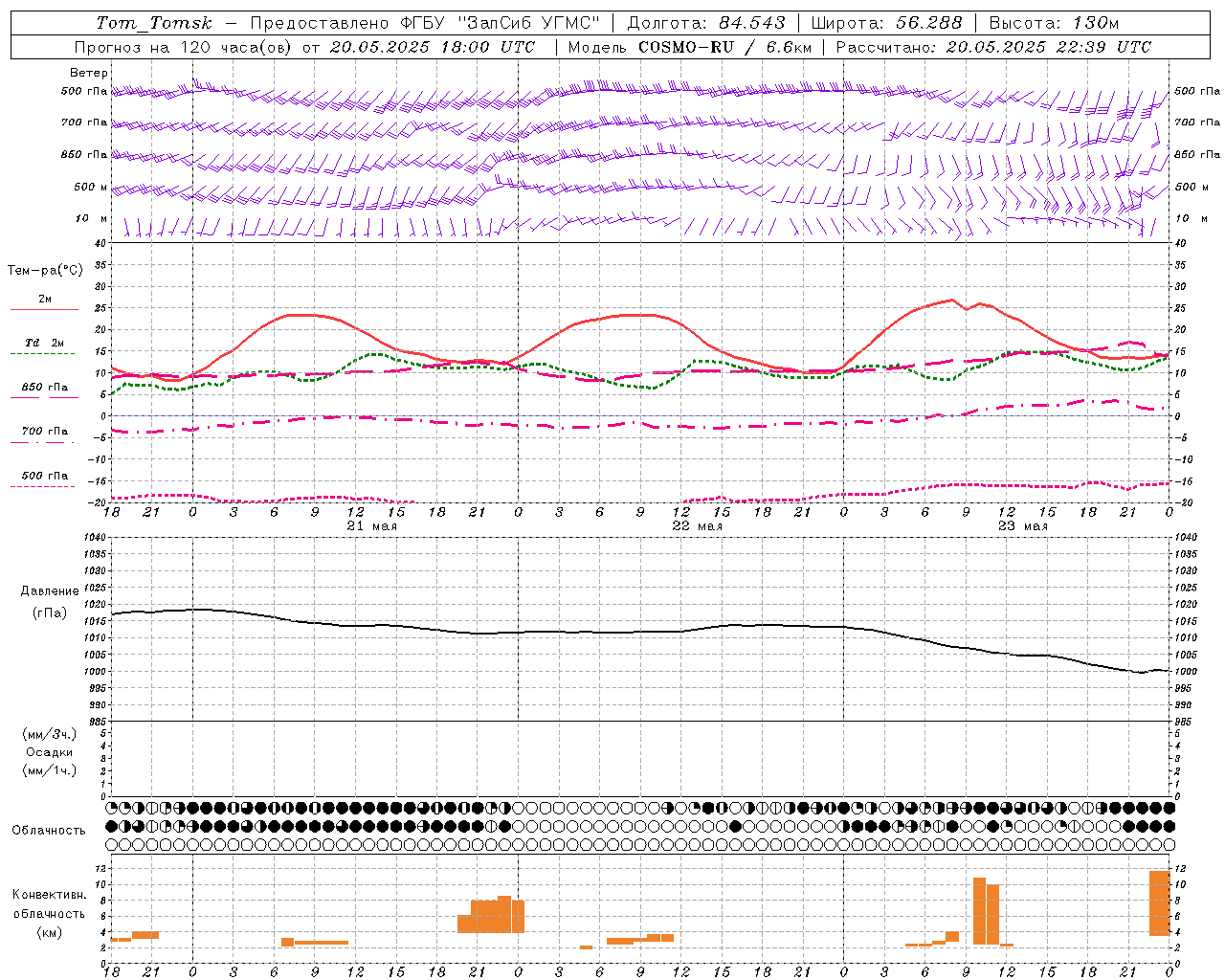Click the Tom_Tomsk station title
1225x980 pixels.
(x=154, y=23)
